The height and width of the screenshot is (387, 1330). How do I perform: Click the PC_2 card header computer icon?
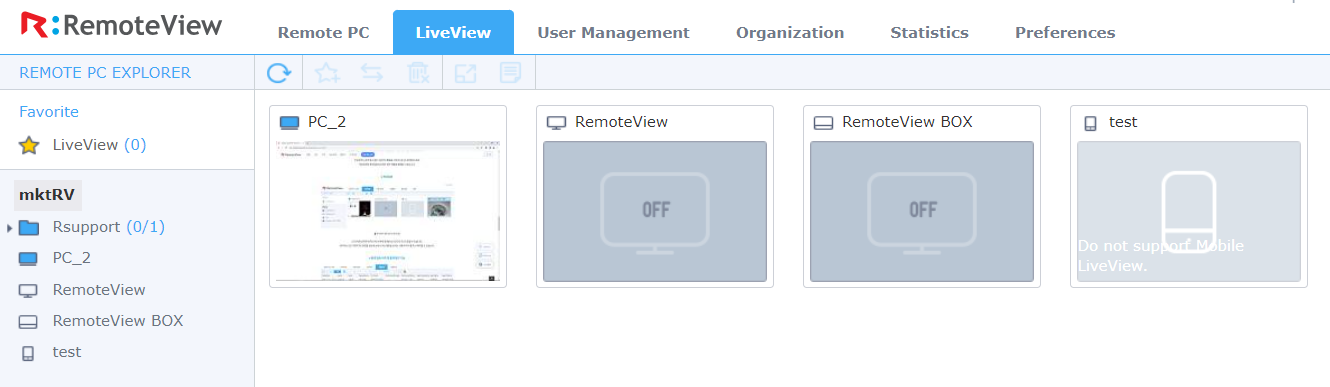click(289, 123)
